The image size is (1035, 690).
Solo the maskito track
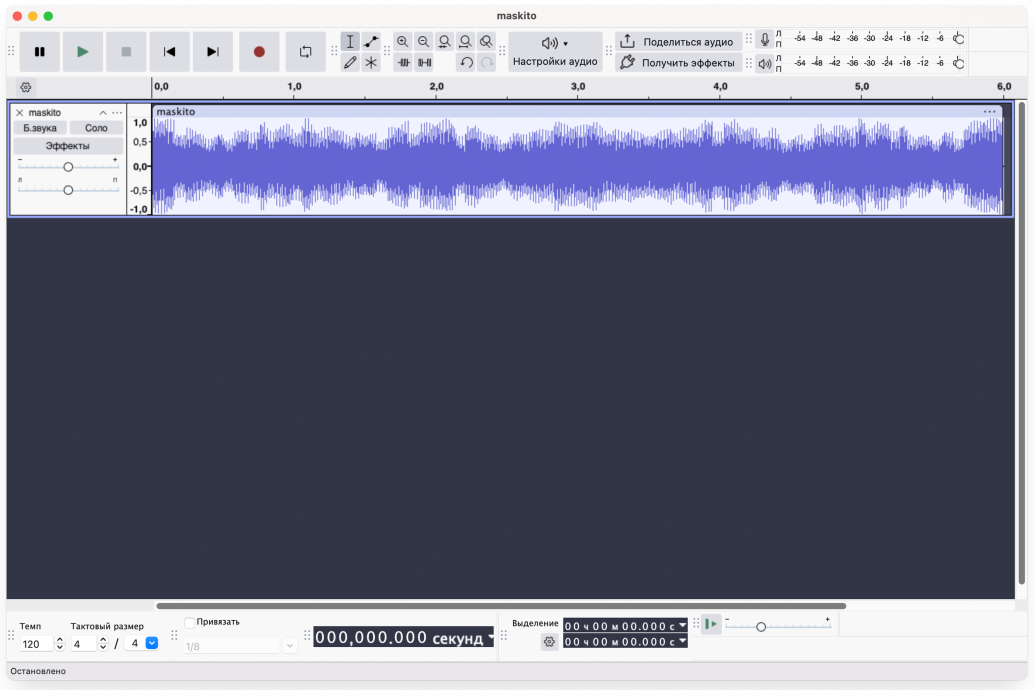click(96, 127)
